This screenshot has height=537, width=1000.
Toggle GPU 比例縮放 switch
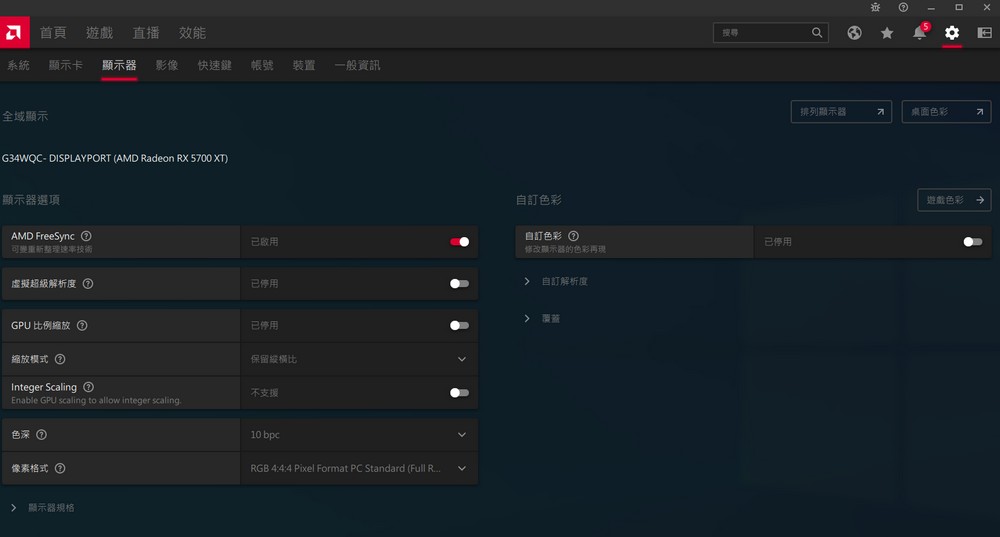click(459, 325)
